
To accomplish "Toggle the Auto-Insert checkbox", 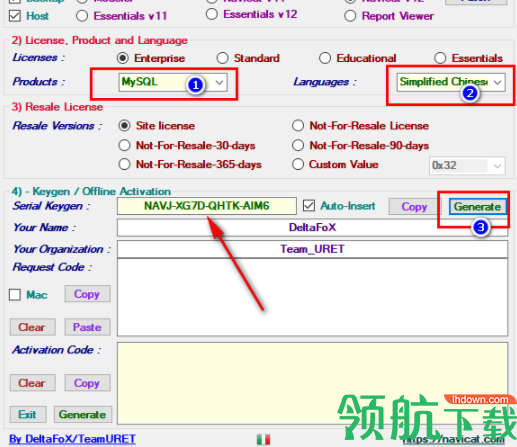I will pos(309,206).
